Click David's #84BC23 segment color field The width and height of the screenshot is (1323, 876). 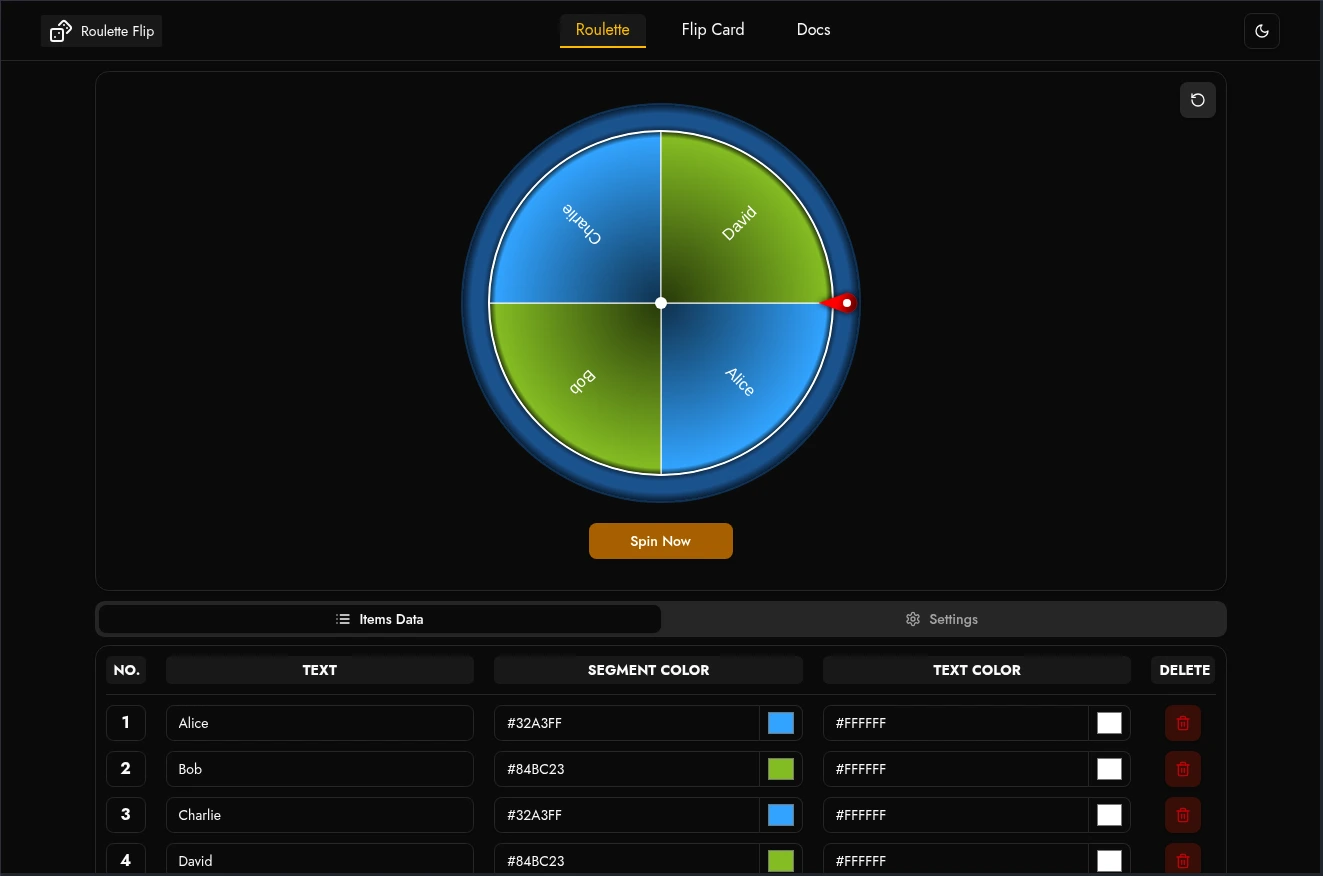[627, 860]
